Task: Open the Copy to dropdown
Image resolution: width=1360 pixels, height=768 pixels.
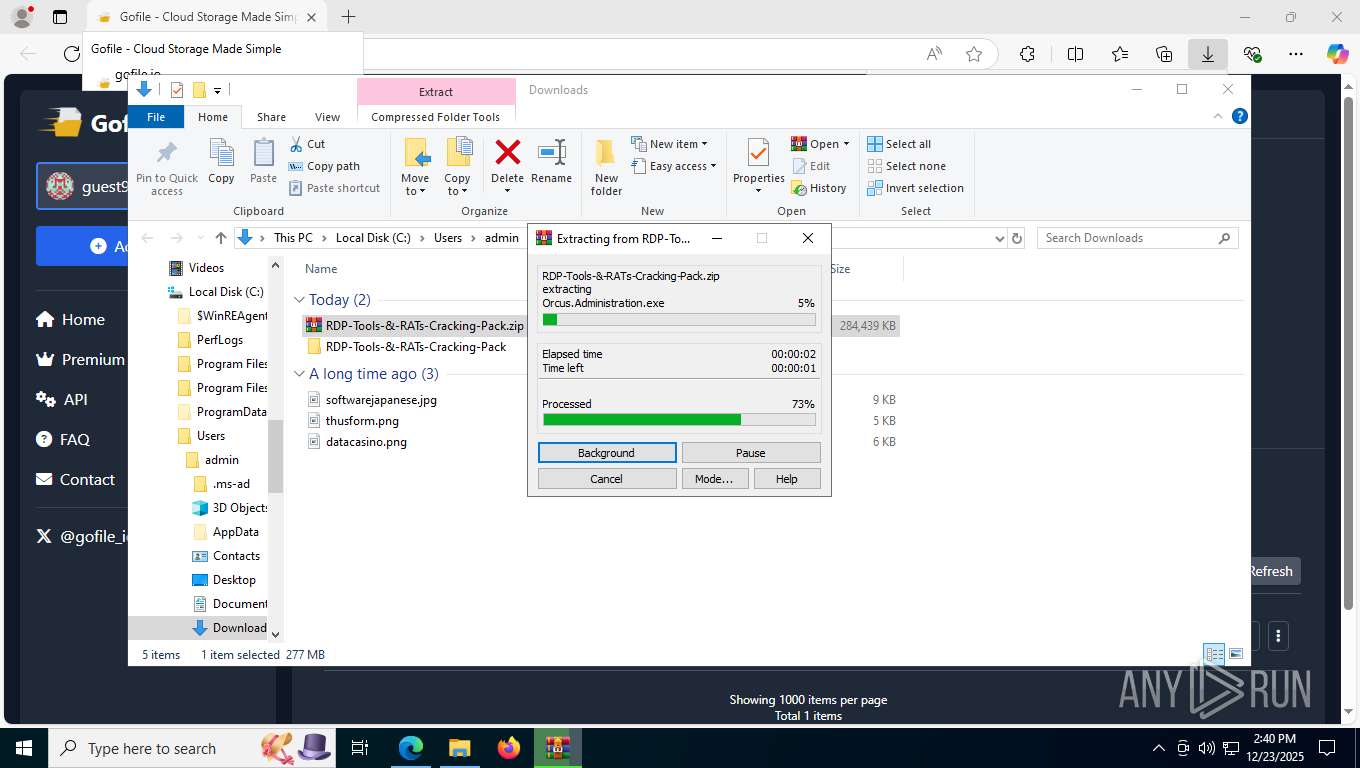Action: pyautogui.click(x=457, y=166)
